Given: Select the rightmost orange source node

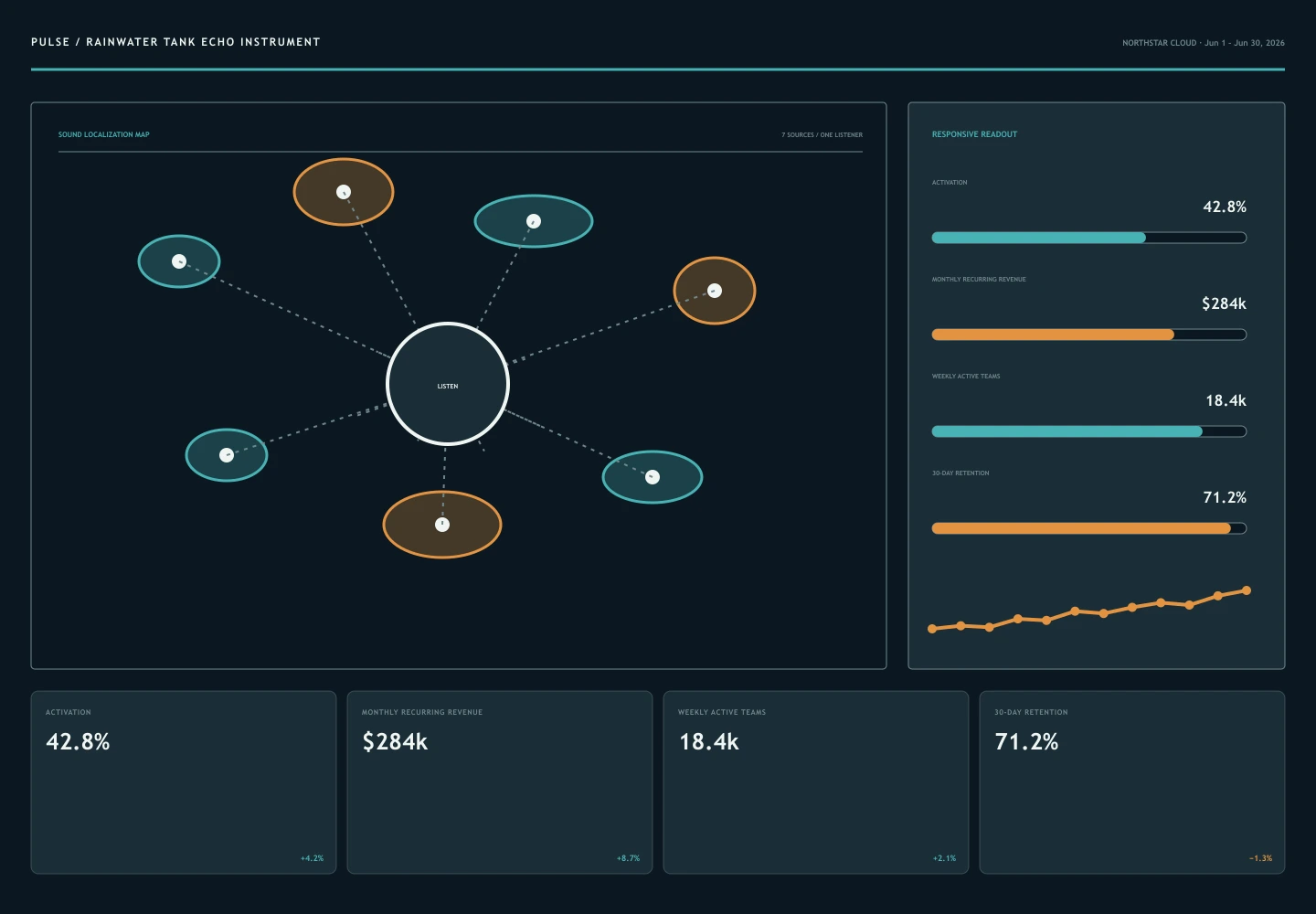Looking at the screenshot, I should (715, 291).
